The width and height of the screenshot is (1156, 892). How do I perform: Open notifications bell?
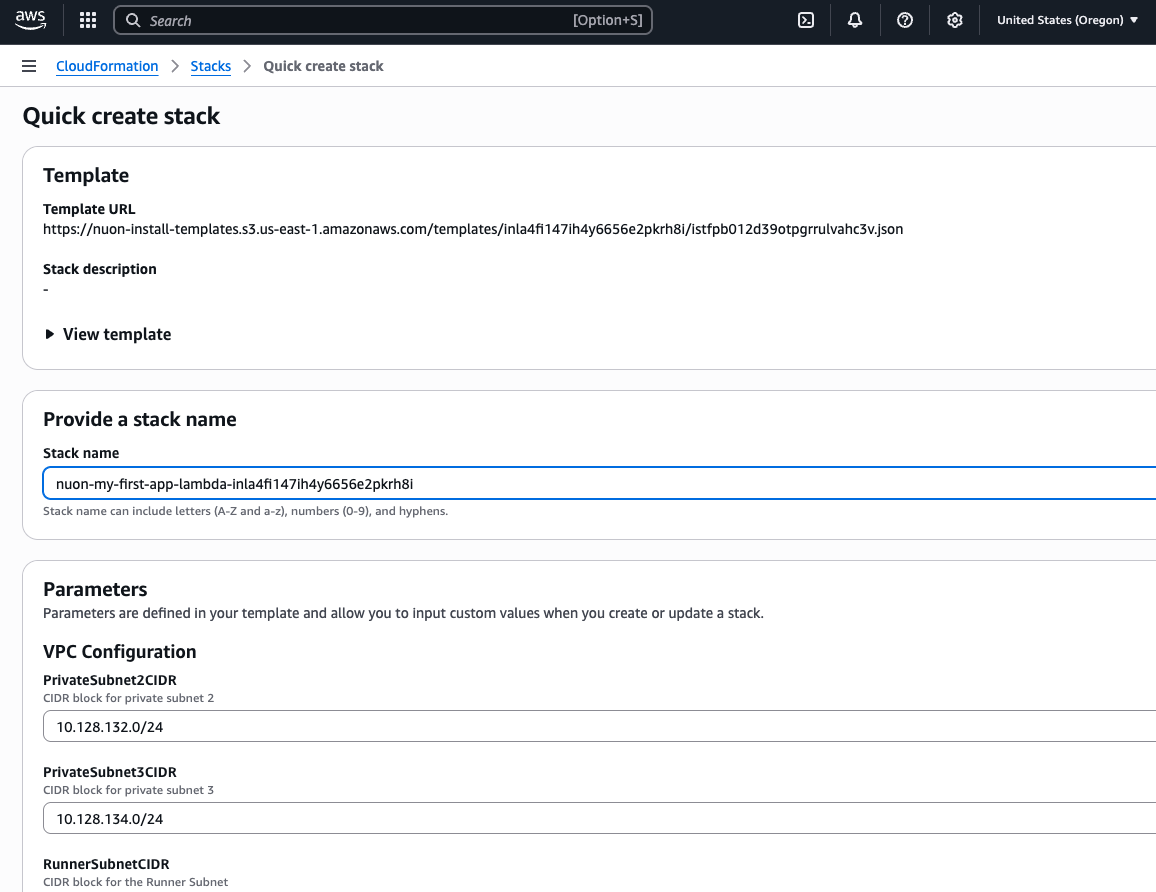click(x=854, y=20)
